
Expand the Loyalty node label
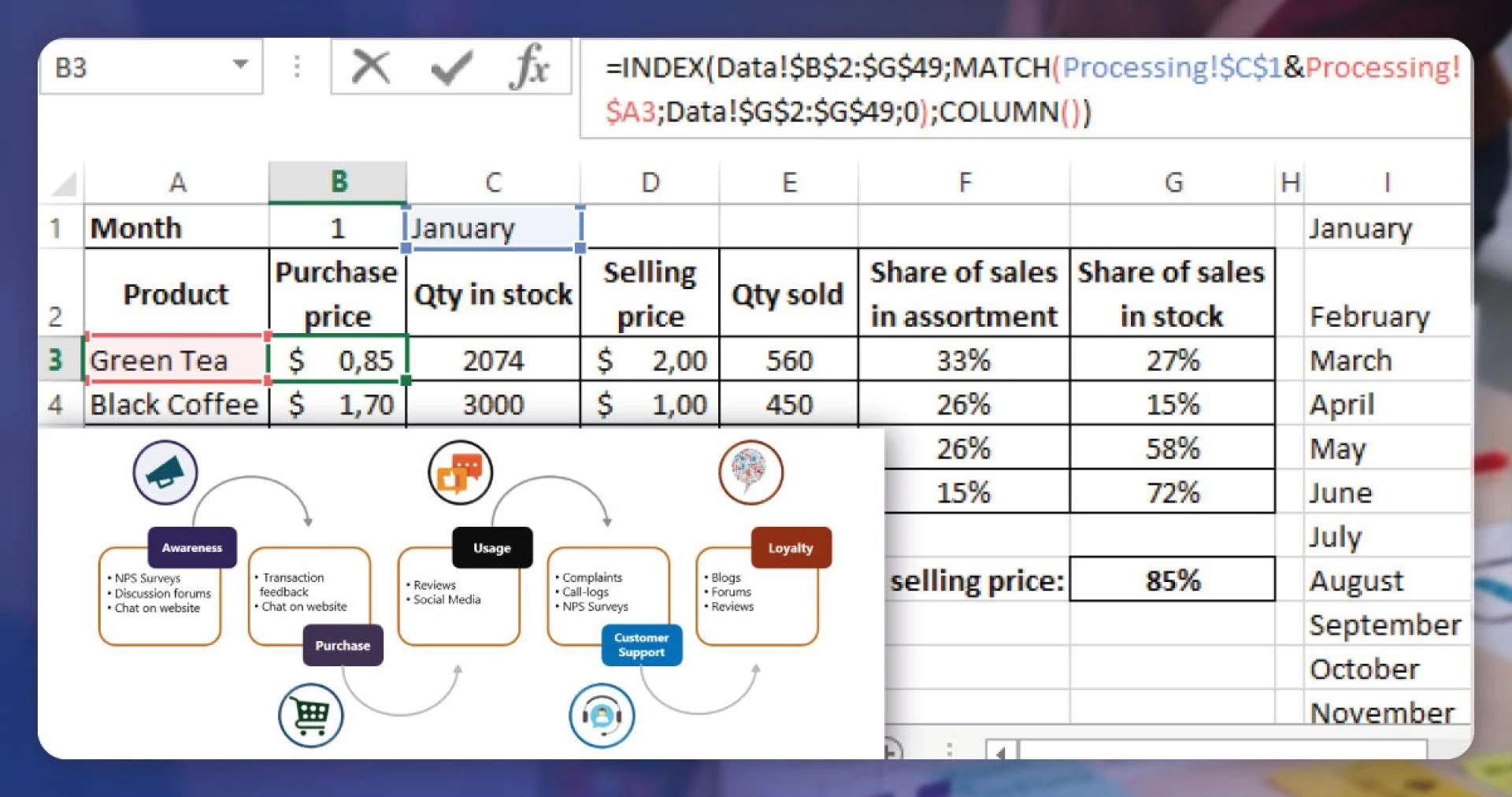tap(791, 547)
